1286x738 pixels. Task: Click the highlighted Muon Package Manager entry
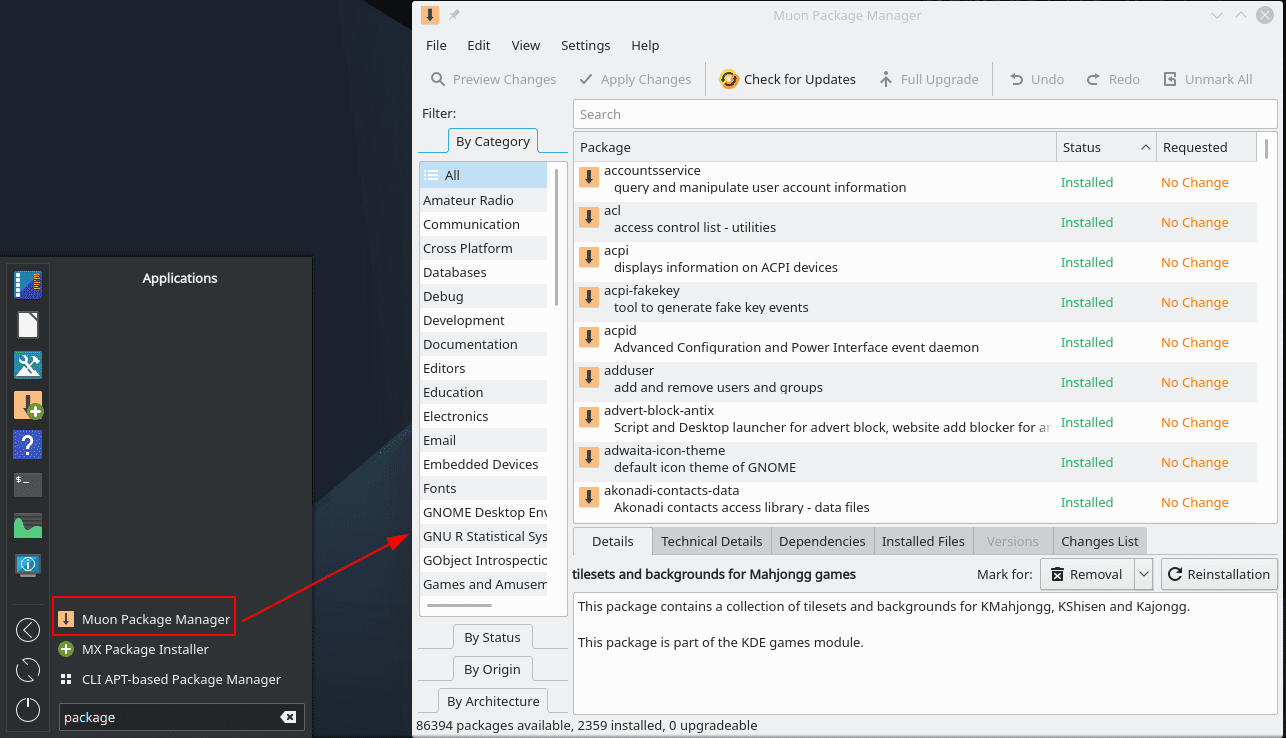(x=143, y=618)
